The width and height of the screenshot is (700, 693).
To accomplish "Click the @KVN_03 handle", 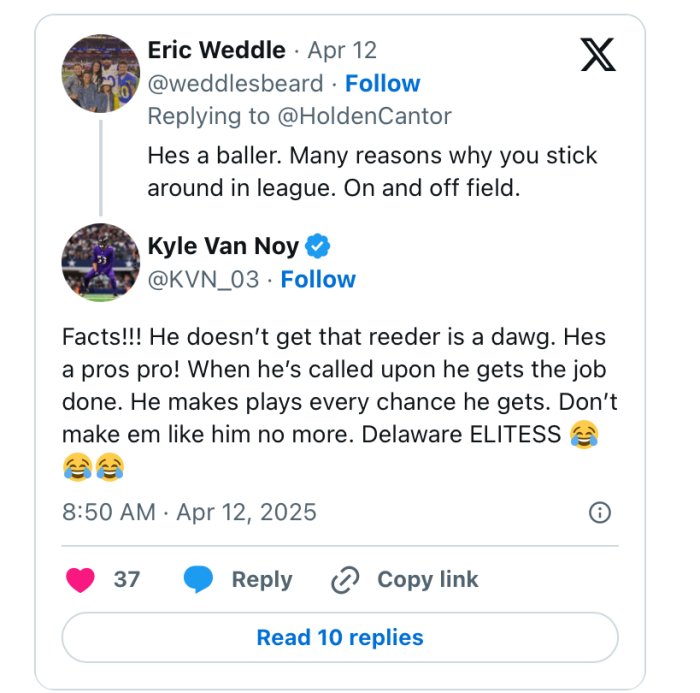I will pyautogui.click(x=205, y=279).
